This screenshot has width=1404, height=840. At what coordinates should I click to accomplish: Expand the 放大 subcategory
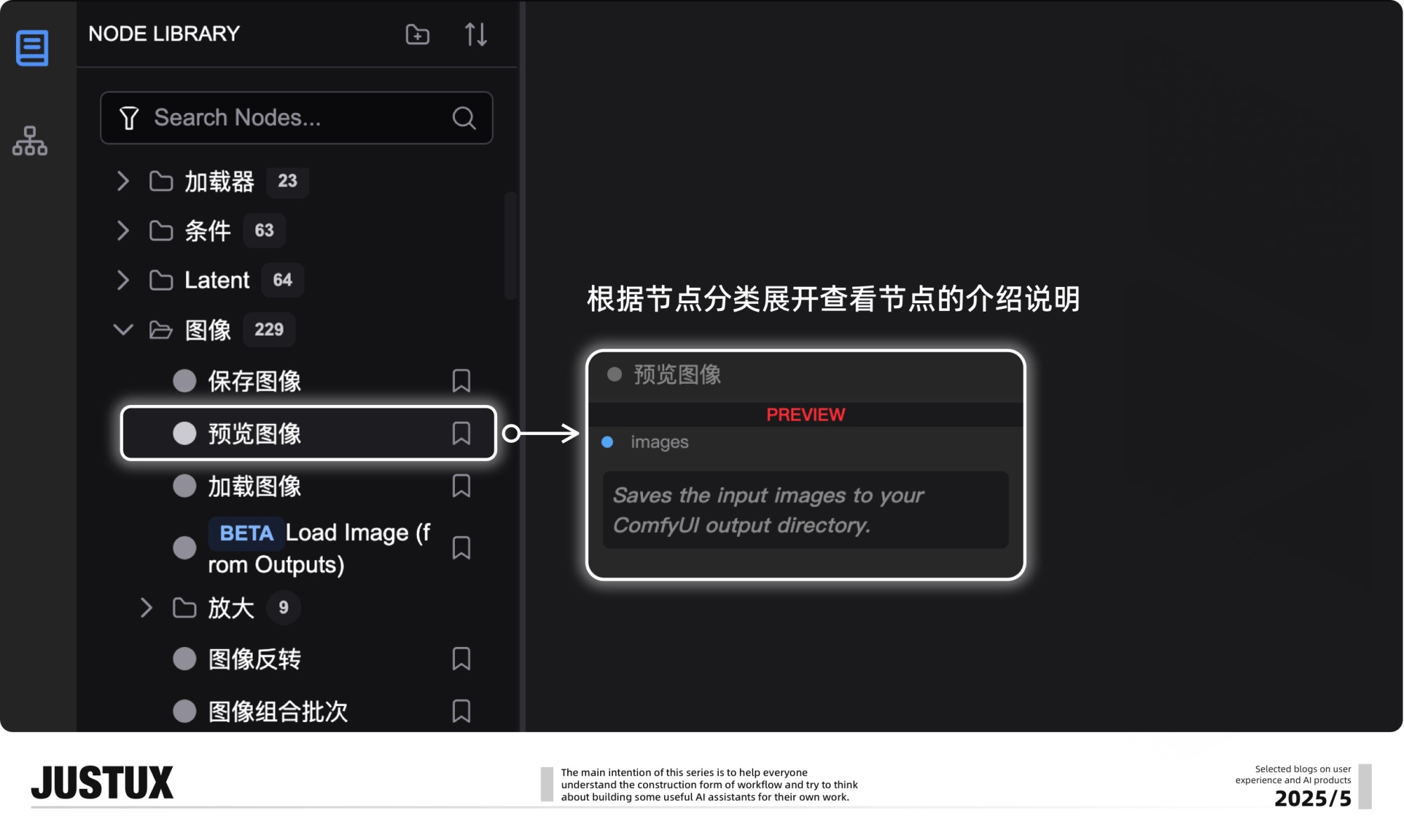[x=147, y=608]
